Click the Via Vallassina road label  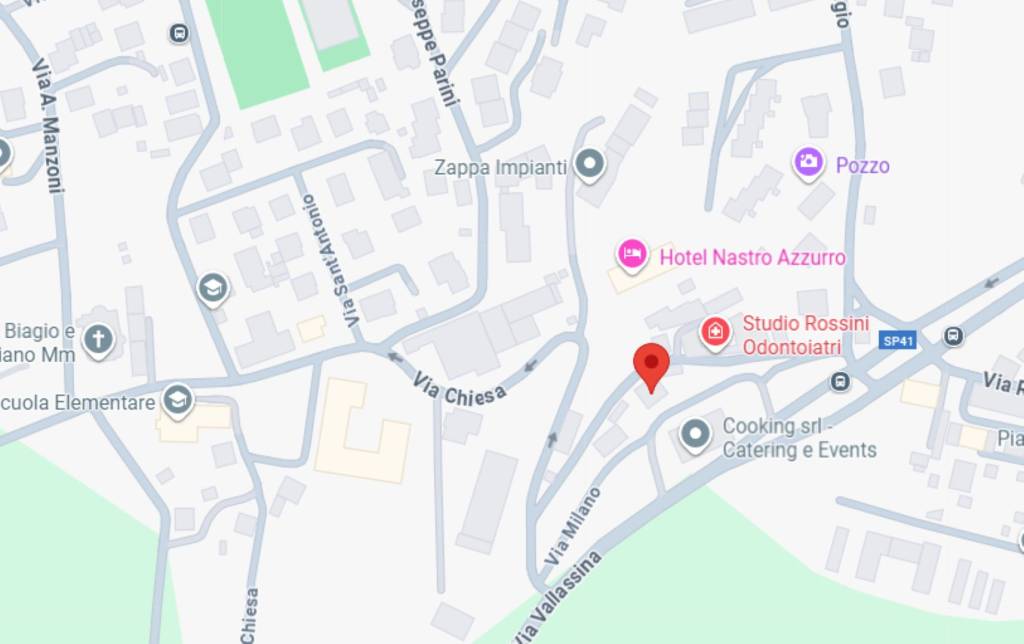557,598
